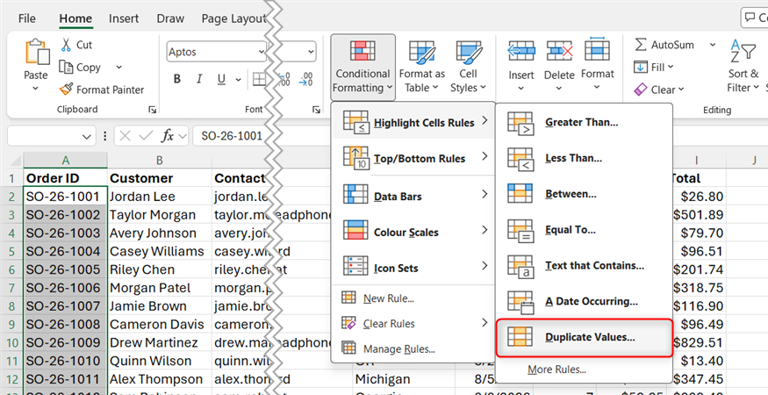Open the Underline style arrow
Viewport: 768px width, 395px height.
[239, 79]
